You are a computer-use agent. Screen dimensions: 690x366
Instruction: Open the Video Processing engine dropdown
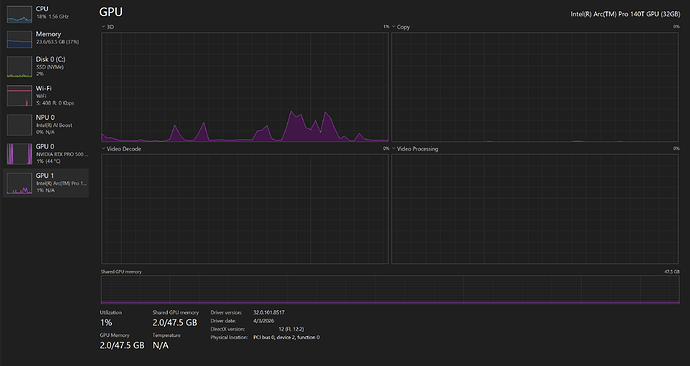[x=415, y=149]
